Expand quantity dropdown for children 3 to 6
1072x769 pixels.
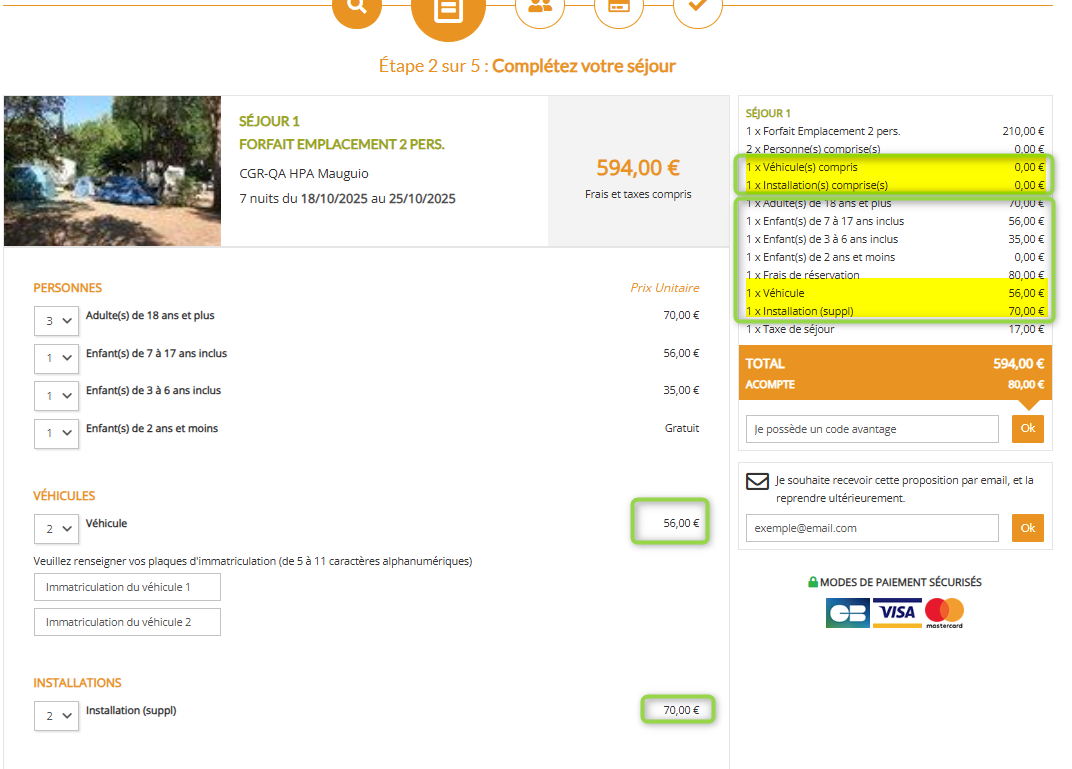pos(56,396)
